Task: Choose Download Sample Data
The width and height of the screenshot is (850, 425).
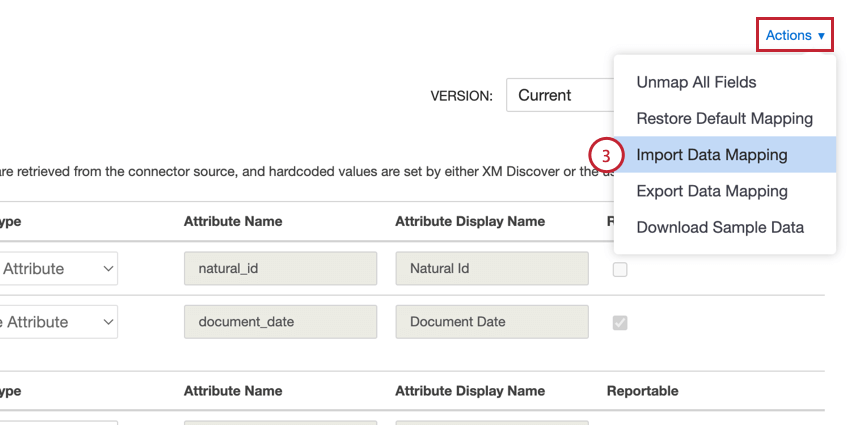Action: pos(720,227)
